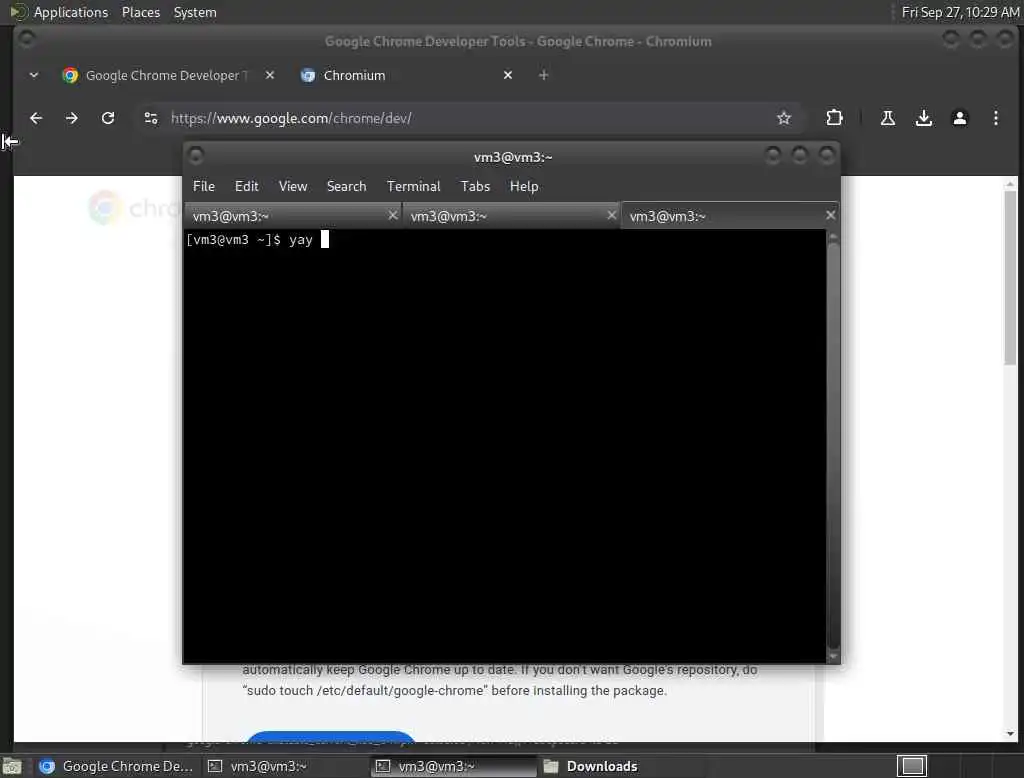Image resolution: width=1024 pixels, height=778 pixels.
Task: Click the terminal window menu button at top-left
Action: (195, 156)
